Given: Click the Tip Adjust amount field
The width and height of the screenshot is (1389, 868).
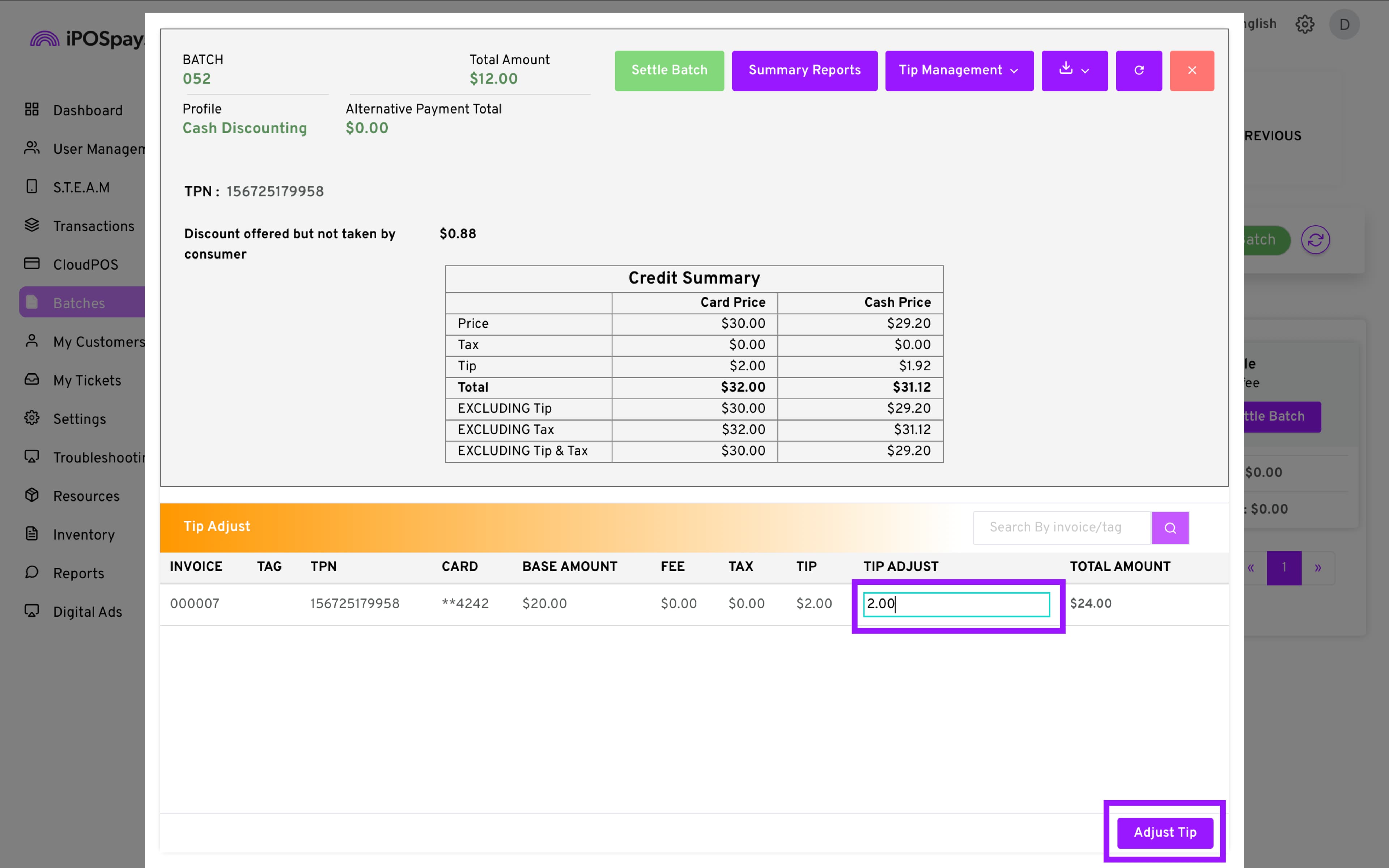Looking at the screenshot, I should pyautogui.click(x=956, y=604).
